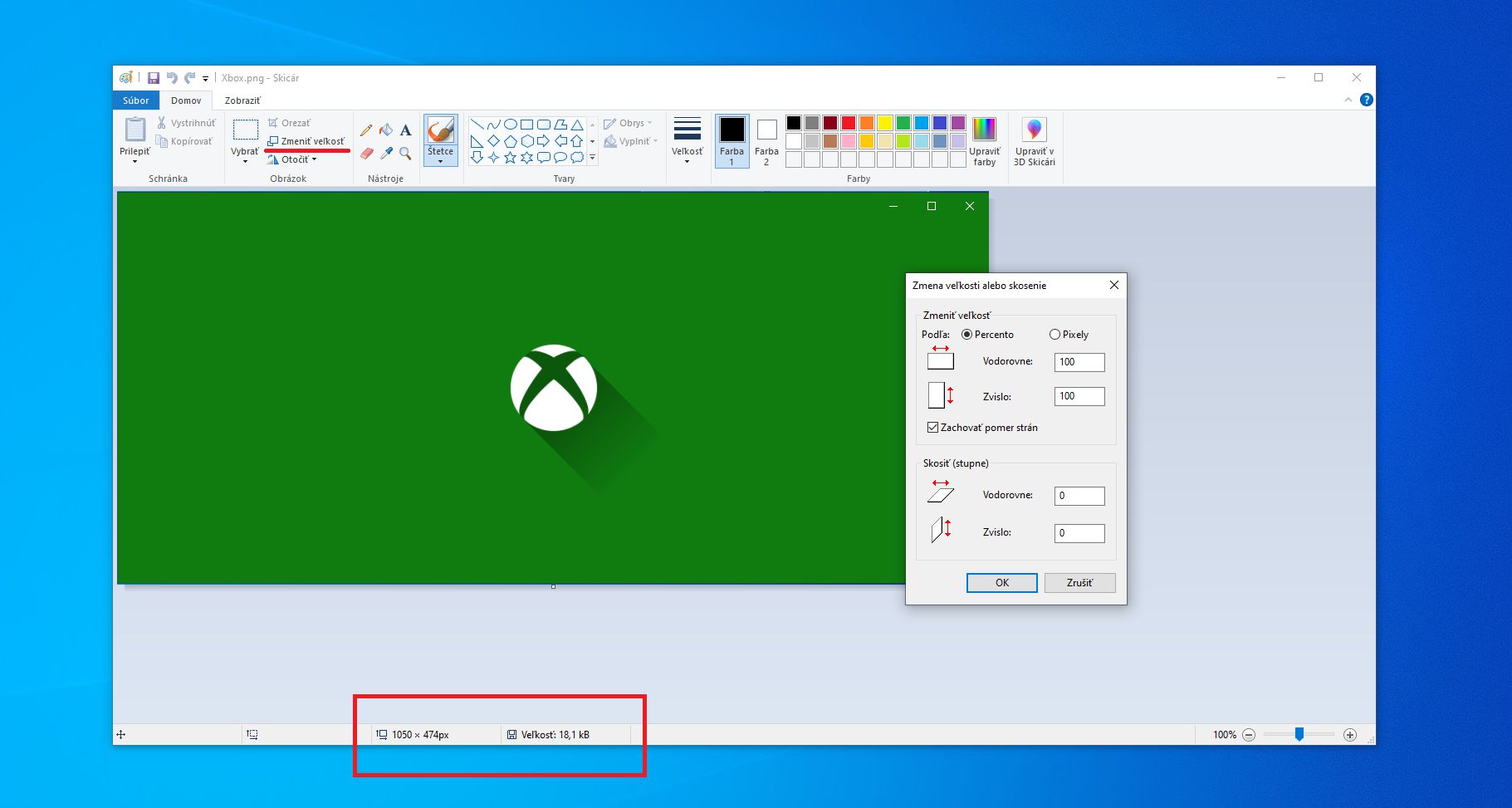Click the Save icon in title bar
Screen dimensions: 1512x808
pyautogui.click(x=154, y=78)
